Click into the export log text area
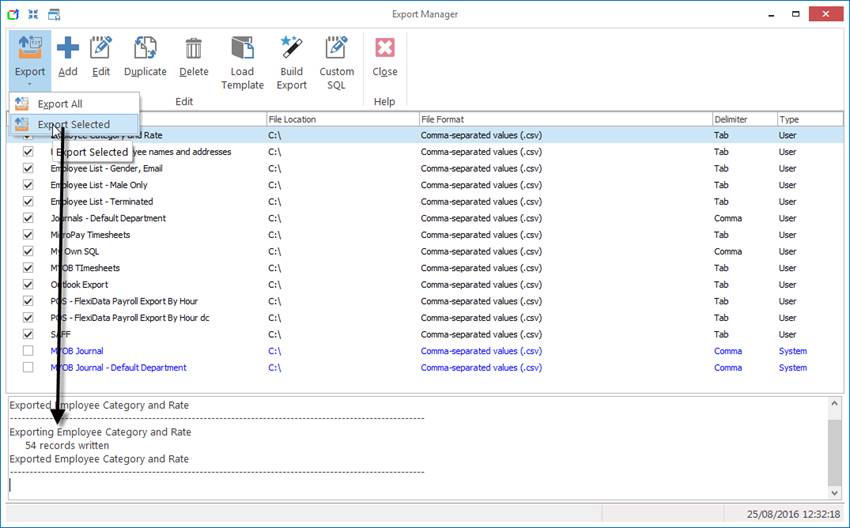 click(x=418, y=448)
